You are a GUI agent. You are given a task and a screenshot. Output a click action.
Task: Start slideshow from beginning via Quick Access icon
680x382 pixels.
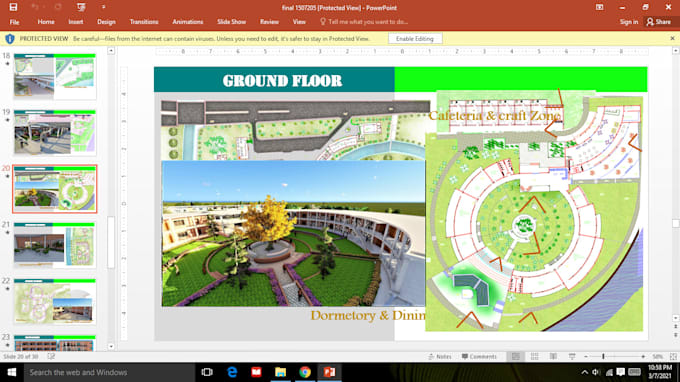click(81, 7)
